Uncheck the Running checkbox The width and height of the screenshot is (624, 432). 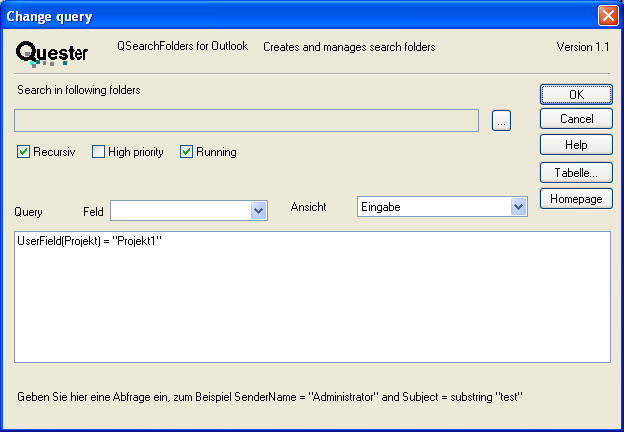(186, 152)
